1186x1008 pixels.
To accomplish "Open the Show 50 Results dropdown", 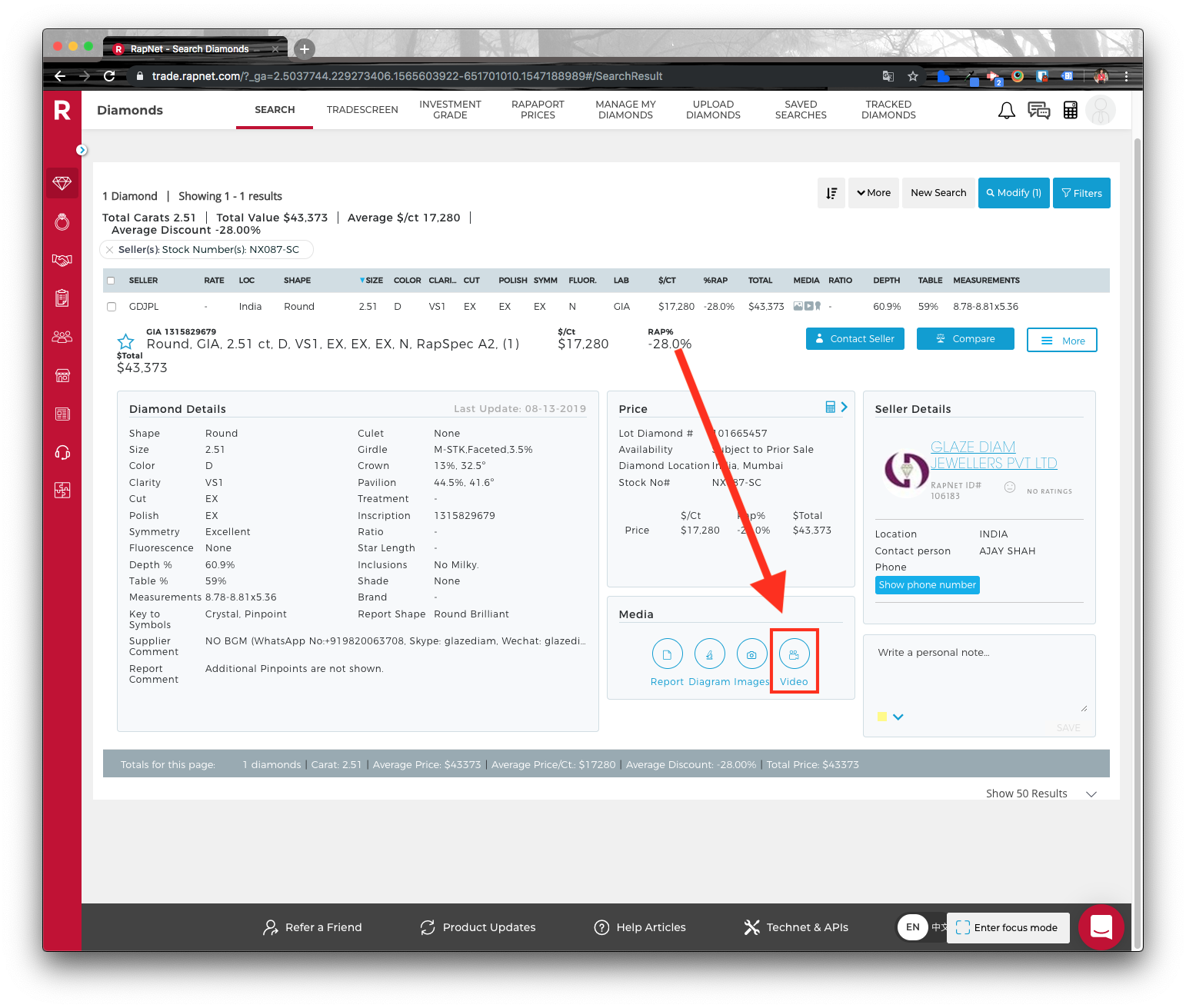I will (1041, 793).
